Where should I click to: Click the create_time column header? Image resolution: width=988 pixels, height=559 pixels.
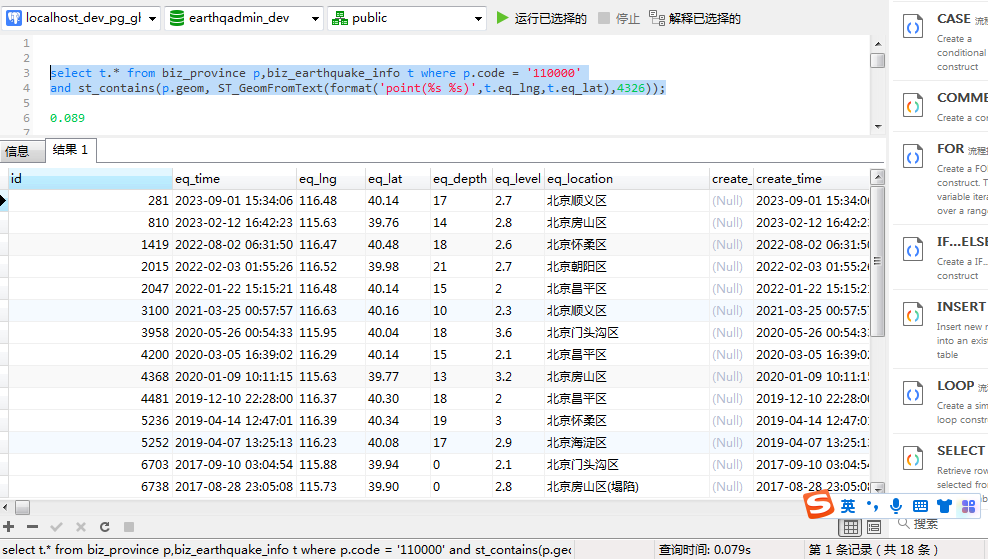pos(812,178)
